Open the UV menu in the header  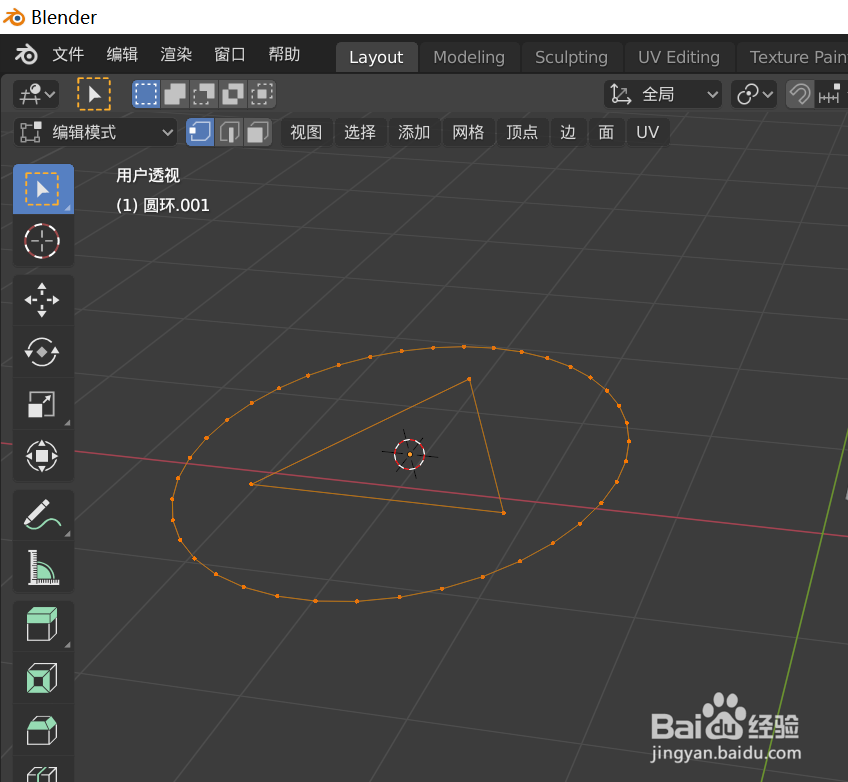(x=647, y=131)
